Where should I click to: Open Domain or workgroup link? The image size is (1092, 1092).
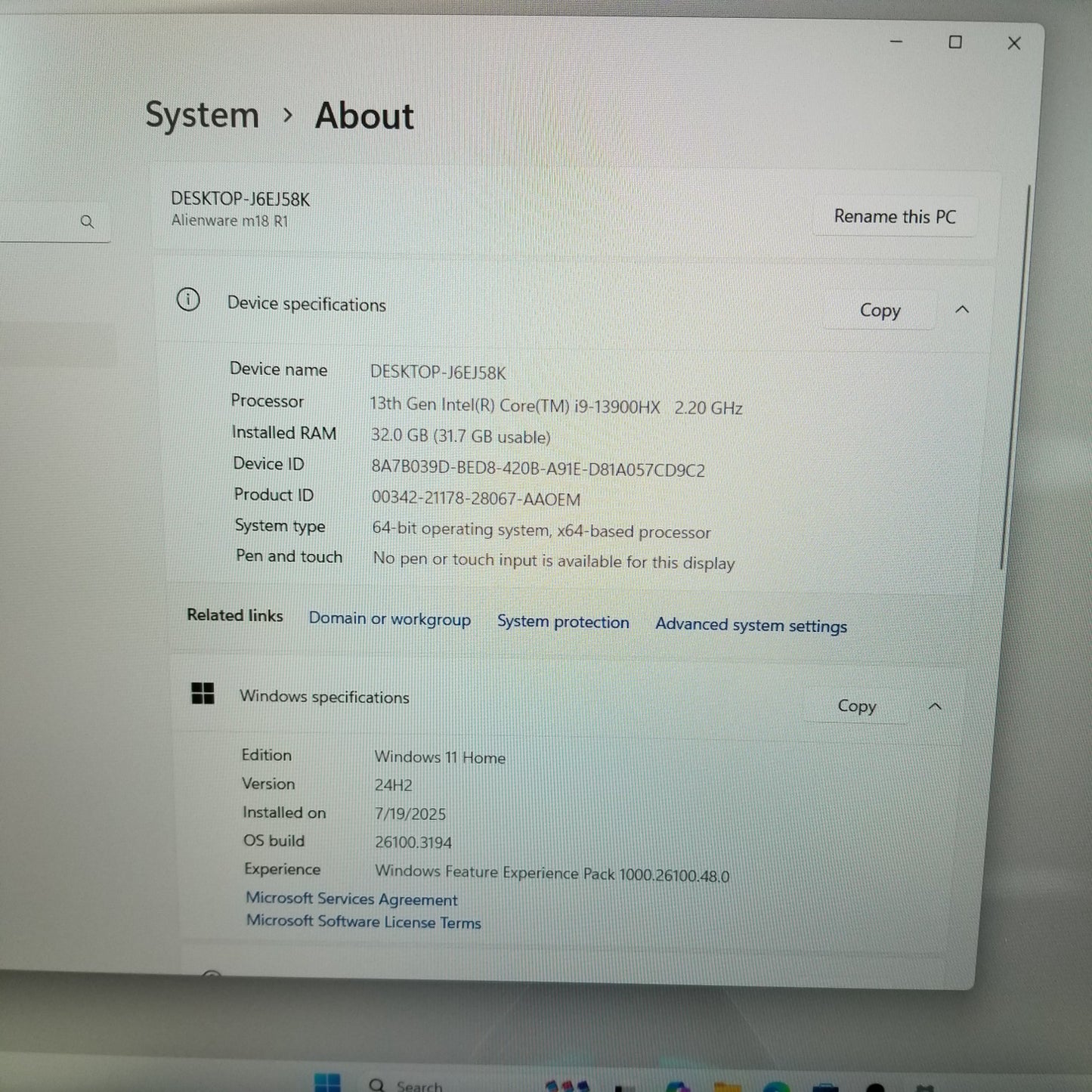pyautogui.click(x=389, y=619)
